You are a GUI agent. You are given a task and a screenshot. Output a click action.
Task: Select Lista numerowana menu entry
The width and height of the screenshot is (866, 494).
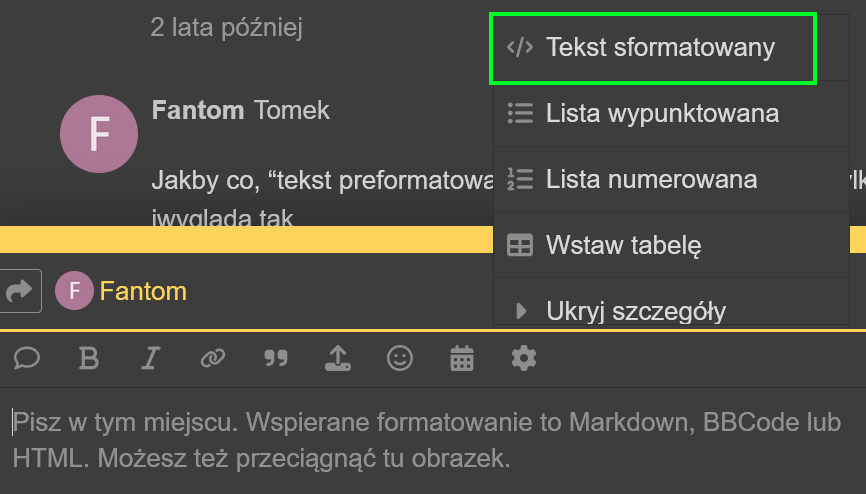tap(650, 180)
